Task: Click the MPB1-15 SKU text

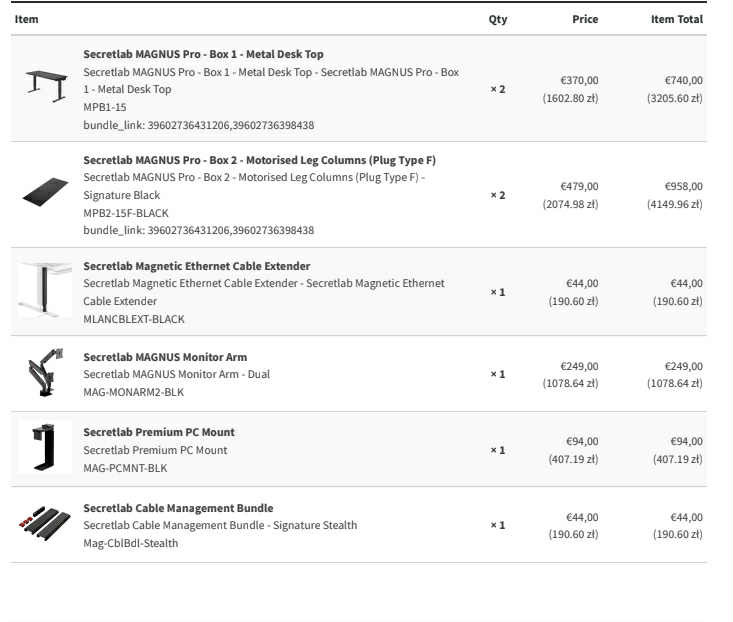Action: (x=104, y=107)
